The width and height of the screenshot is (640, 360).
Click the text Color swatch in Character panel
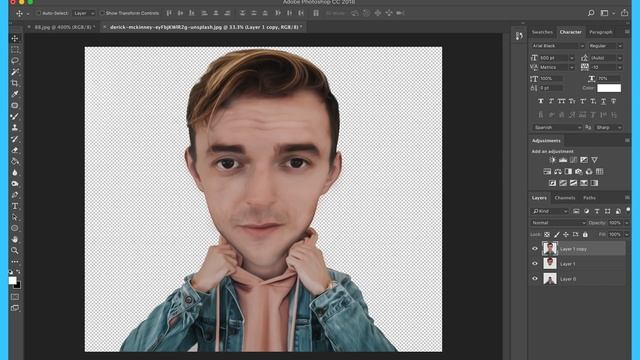[609, 88]
